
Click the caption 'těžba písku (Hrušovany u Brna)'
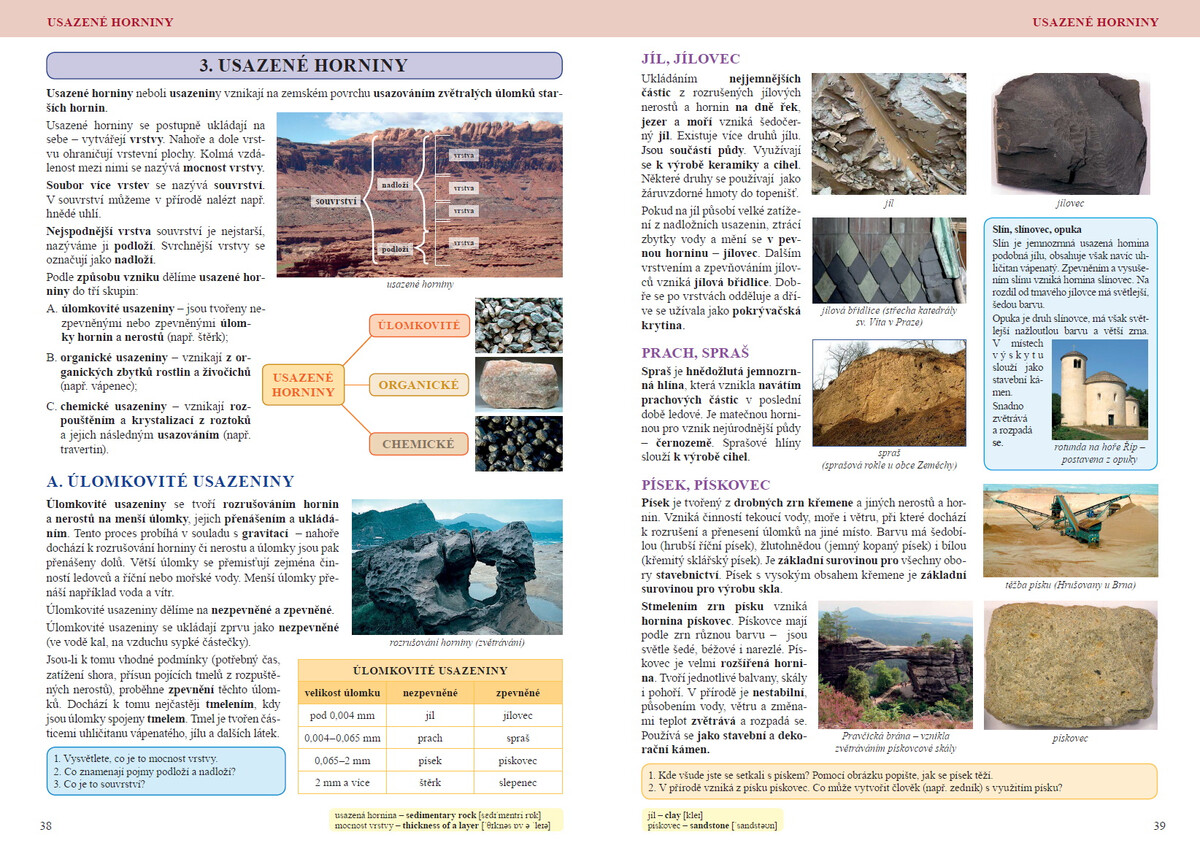1068,584
